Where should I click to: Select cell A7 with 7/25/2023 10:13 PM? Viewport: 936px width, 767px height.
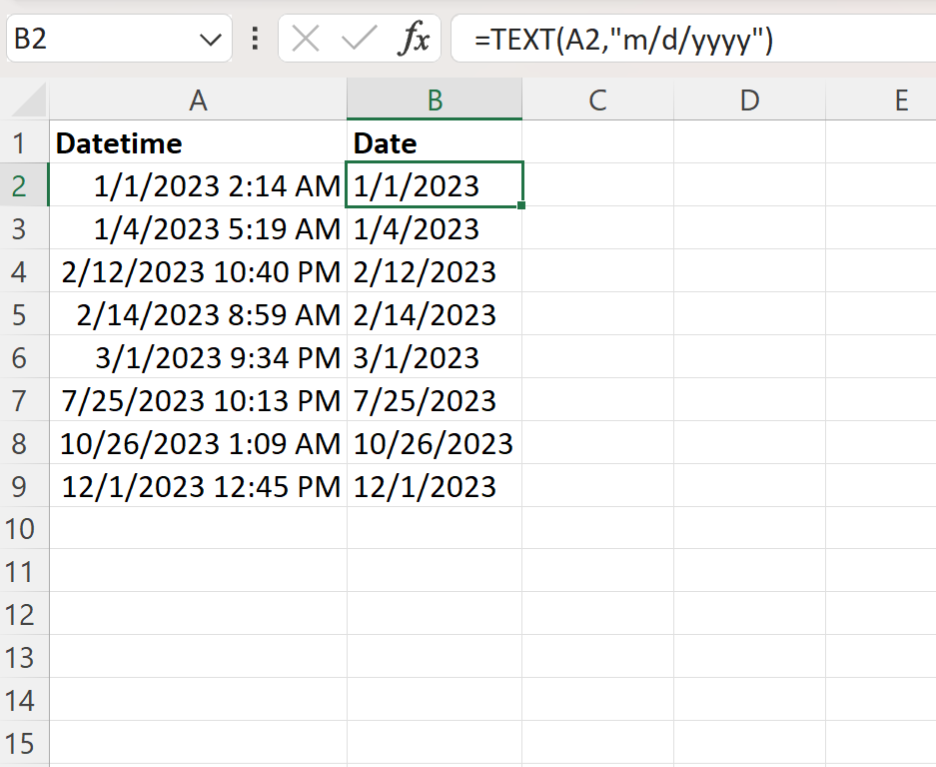[x=198, y=400]
